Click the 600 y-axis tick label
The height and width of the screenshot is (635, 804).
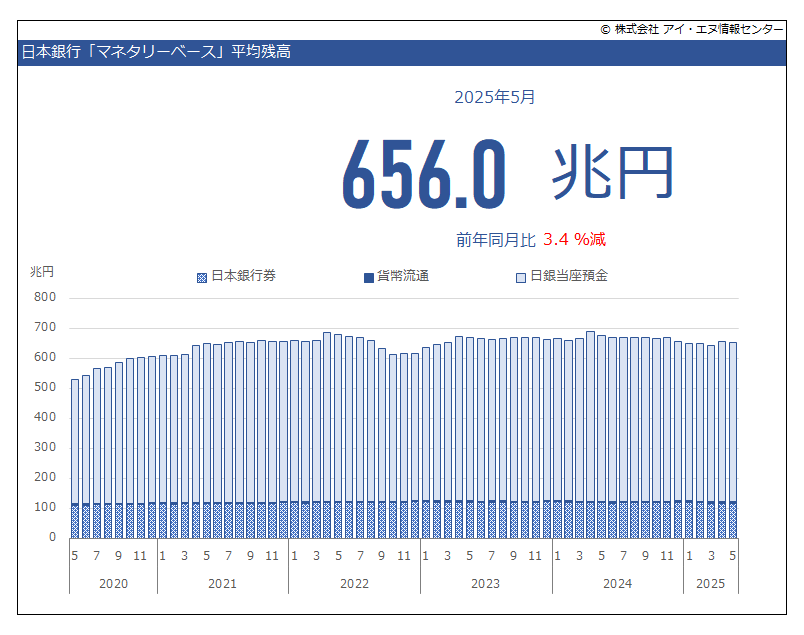coord(45,357)
